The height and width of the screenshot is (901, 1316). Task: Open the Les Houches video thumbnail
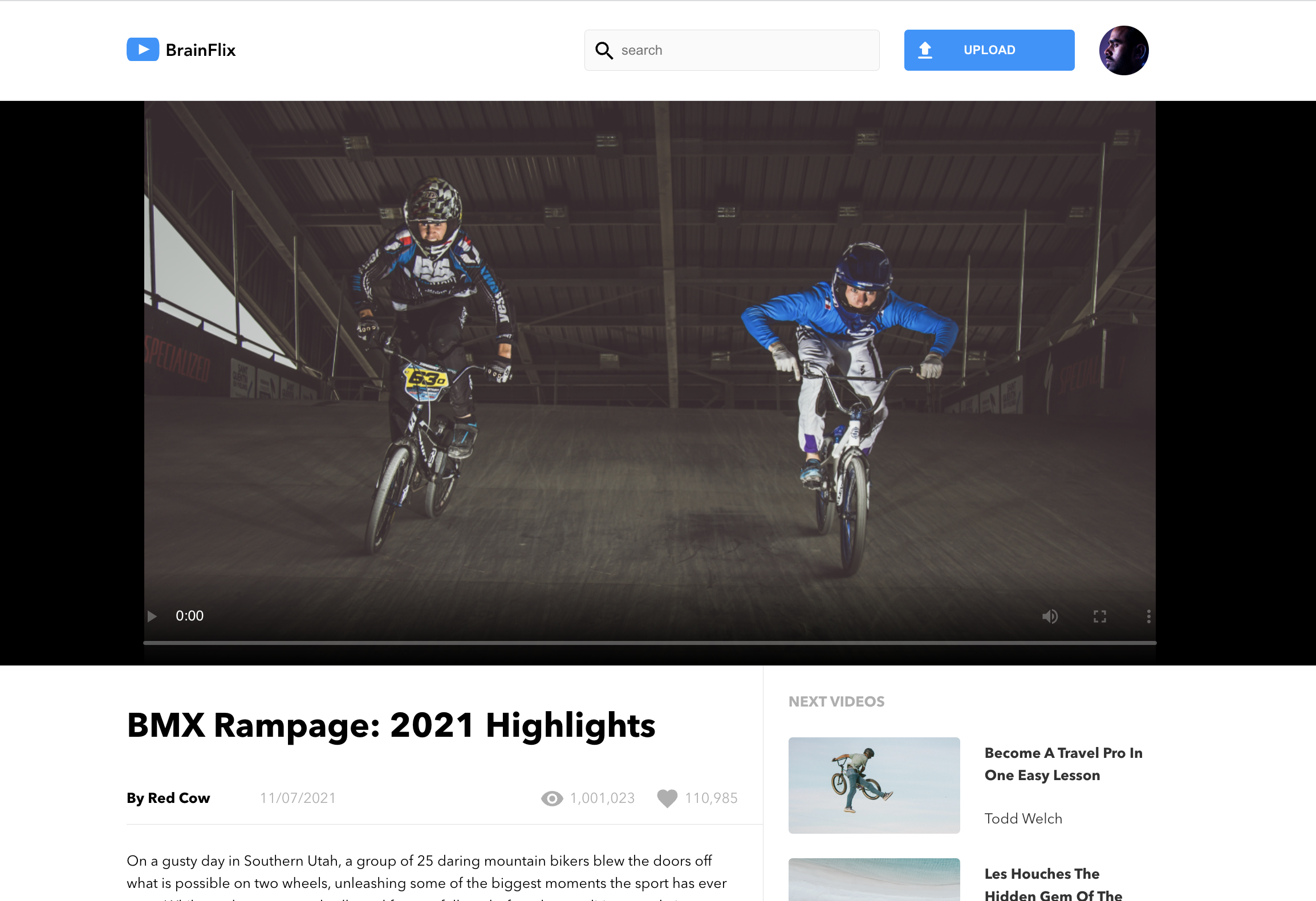[x=874, y=880]
